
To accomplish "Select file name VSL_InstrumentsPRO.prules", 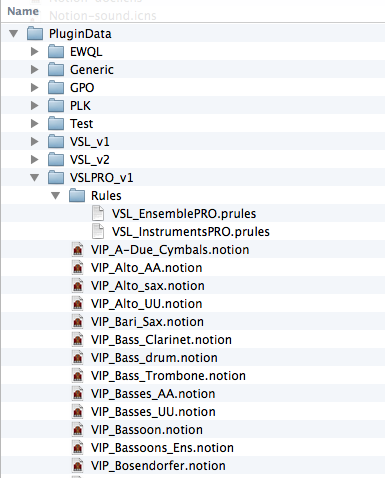I will pyautogui.click(x=191, y=232).
